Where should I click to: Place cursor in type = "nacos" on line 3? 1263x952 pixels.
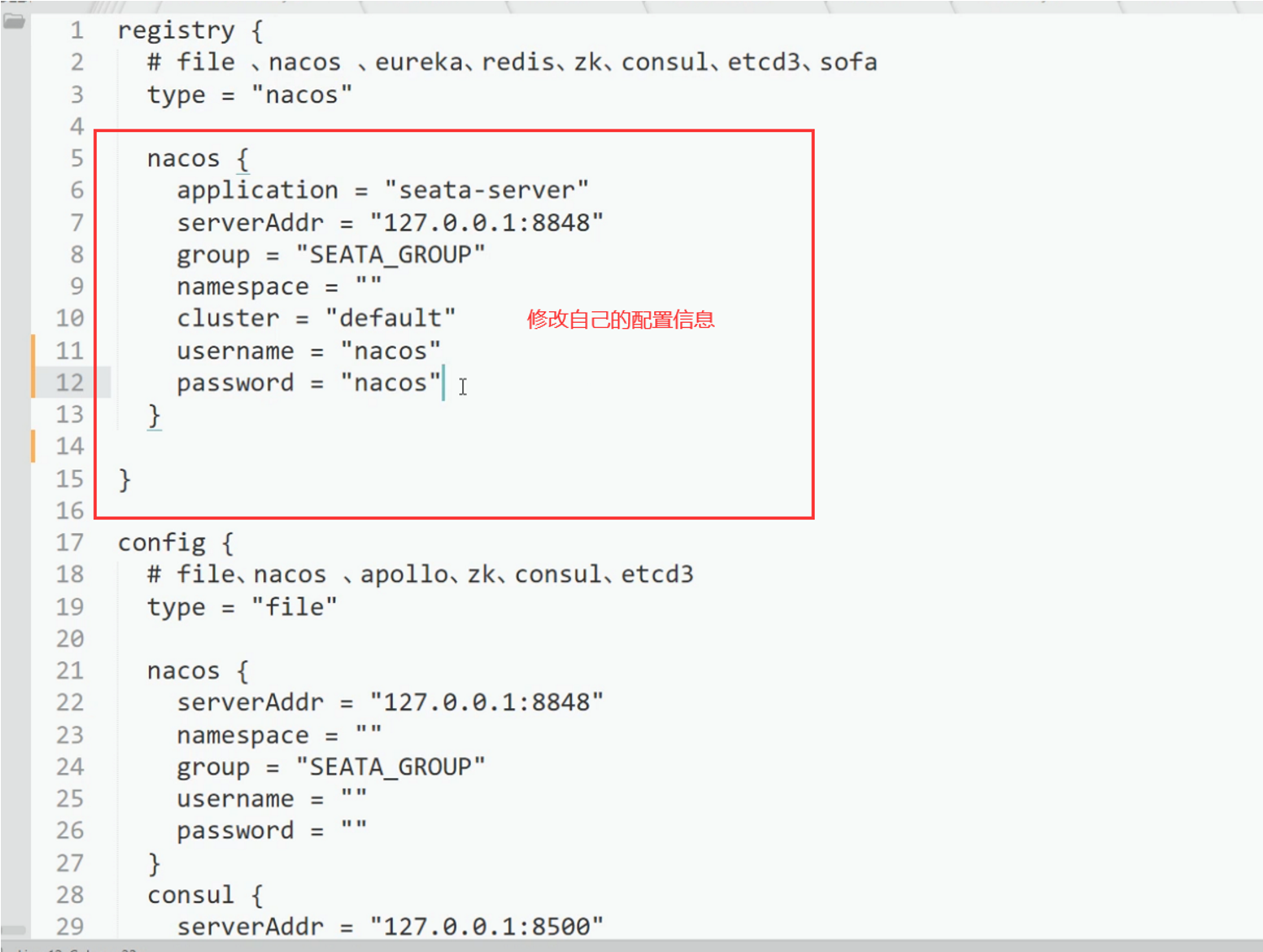(x=250, y=95)
